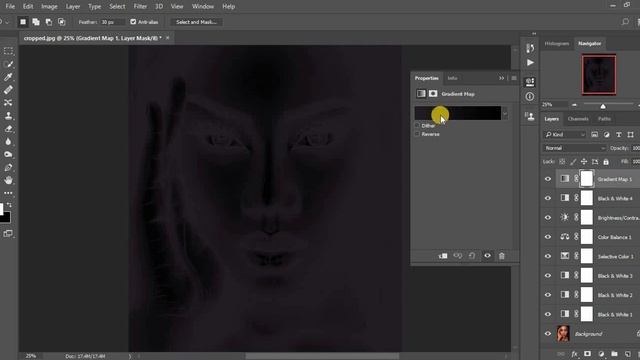Open the Filter menu
Viewport: 640px width, 360px height.
pos(140,7)
